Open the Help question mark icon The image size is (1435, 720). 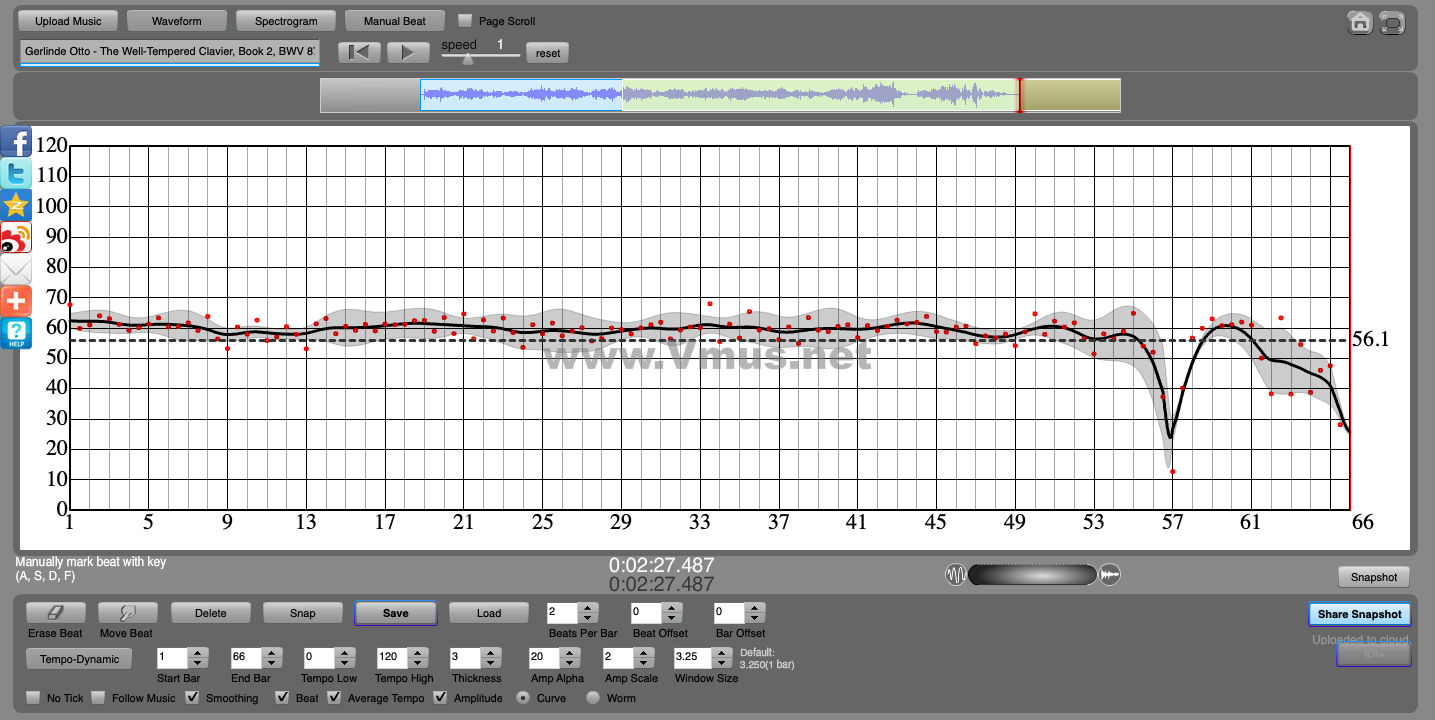(x=16, y=334)
